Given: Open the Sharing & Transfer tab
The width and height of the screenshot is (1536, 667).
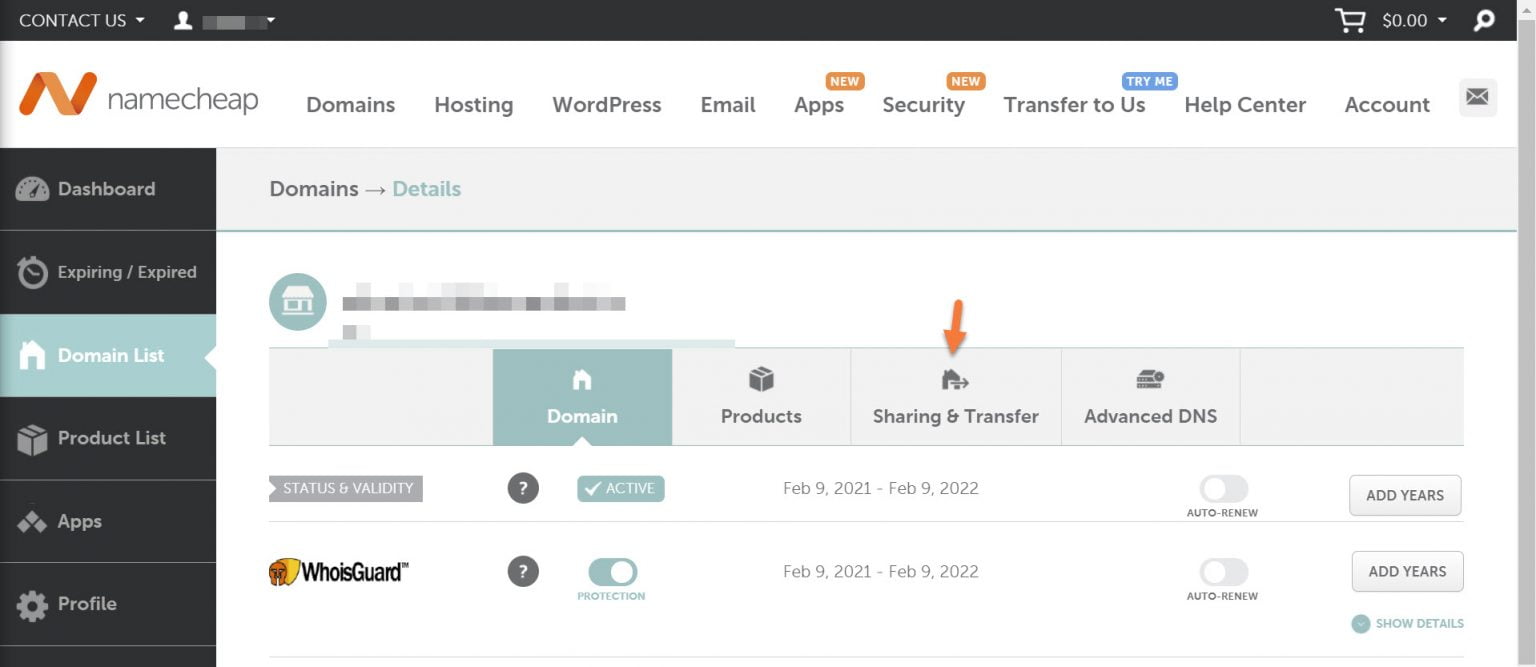Looking at the screenshot, I should pyautogui.click(x=954, y=397).
